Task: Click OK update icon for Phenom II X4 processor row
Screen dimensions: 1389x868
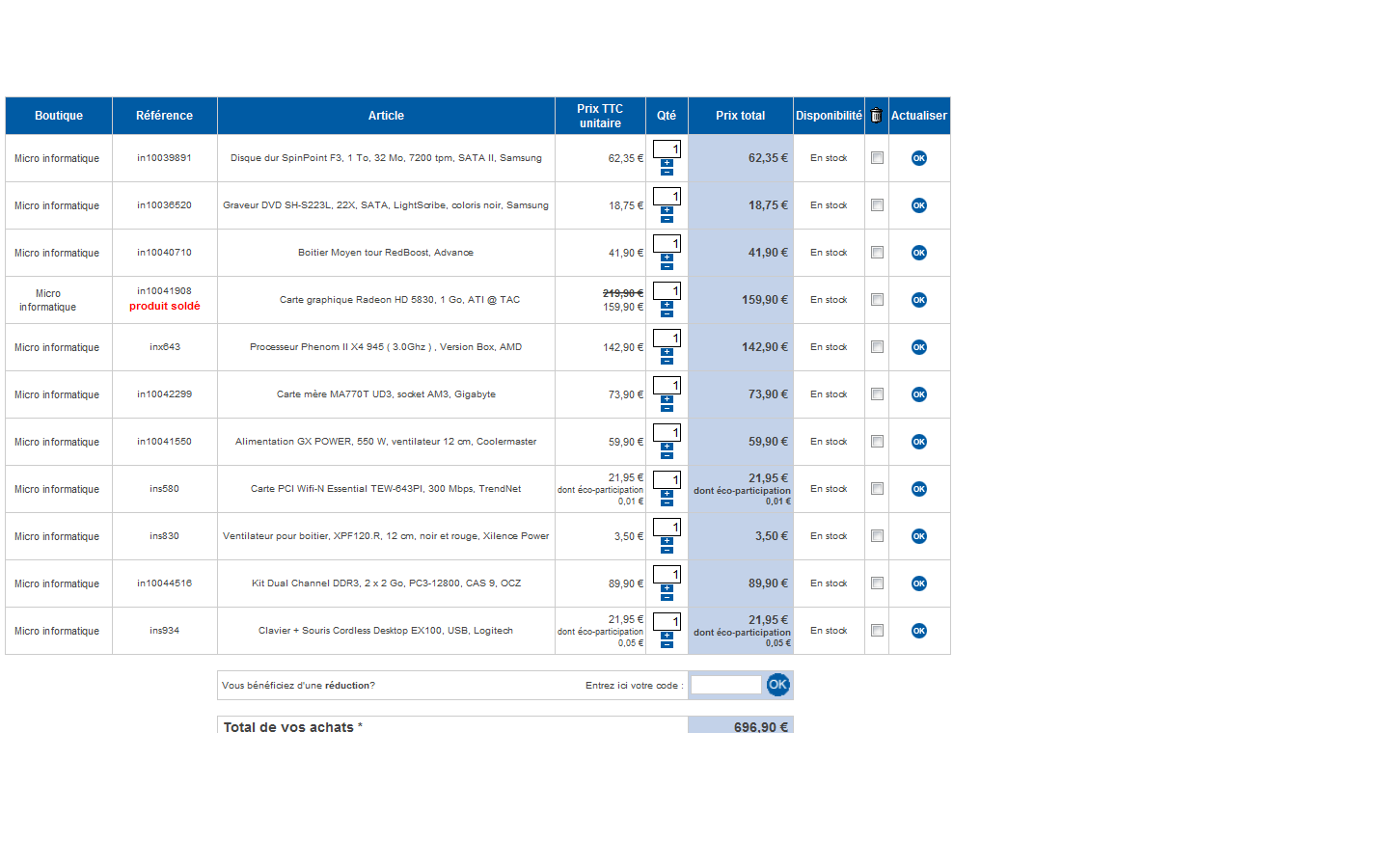Action: click(x=918, y=347)
